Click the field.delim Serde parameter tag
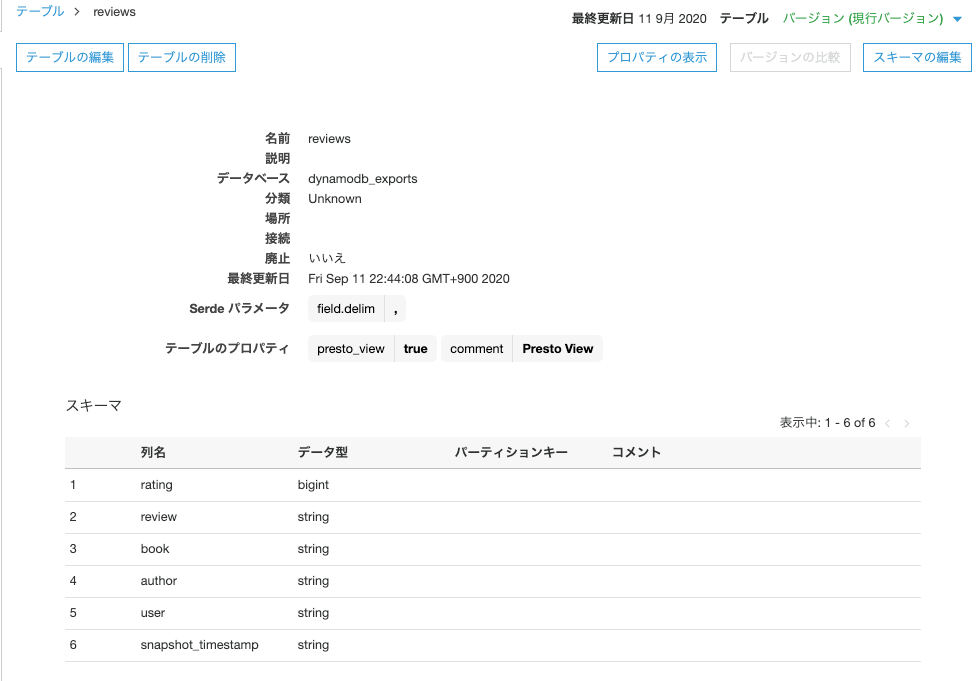 click(x=344, y=308)
